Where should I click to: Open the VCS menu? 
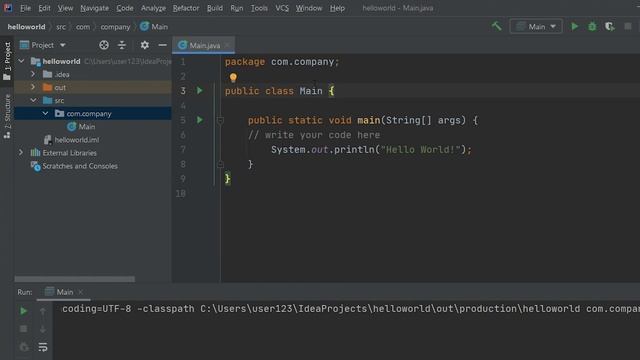282,8
